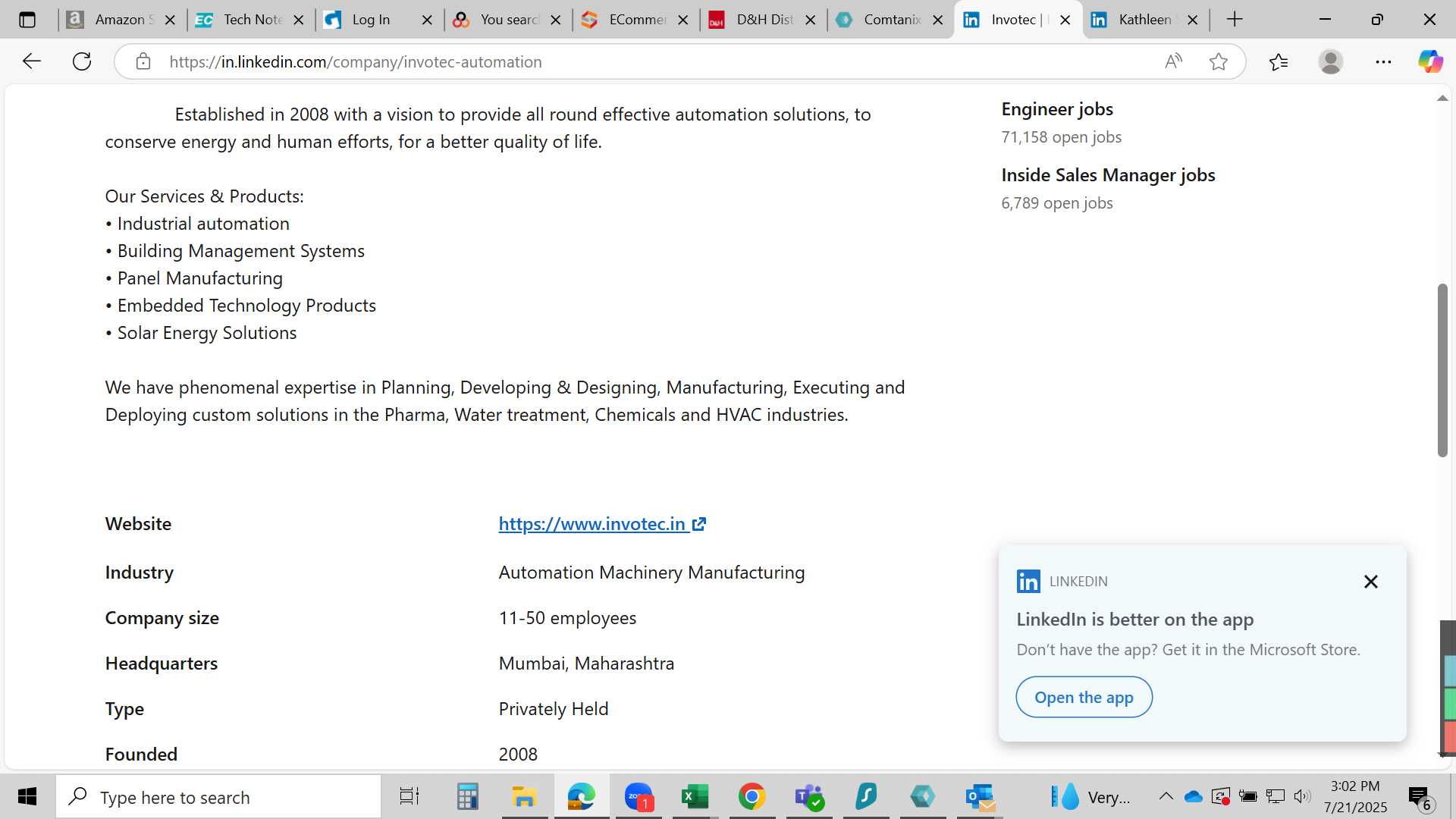The width and height of the screenshot is (1456, 819).
Task: Open Settings and more ellipsis menu
Action: [1383, 61]
